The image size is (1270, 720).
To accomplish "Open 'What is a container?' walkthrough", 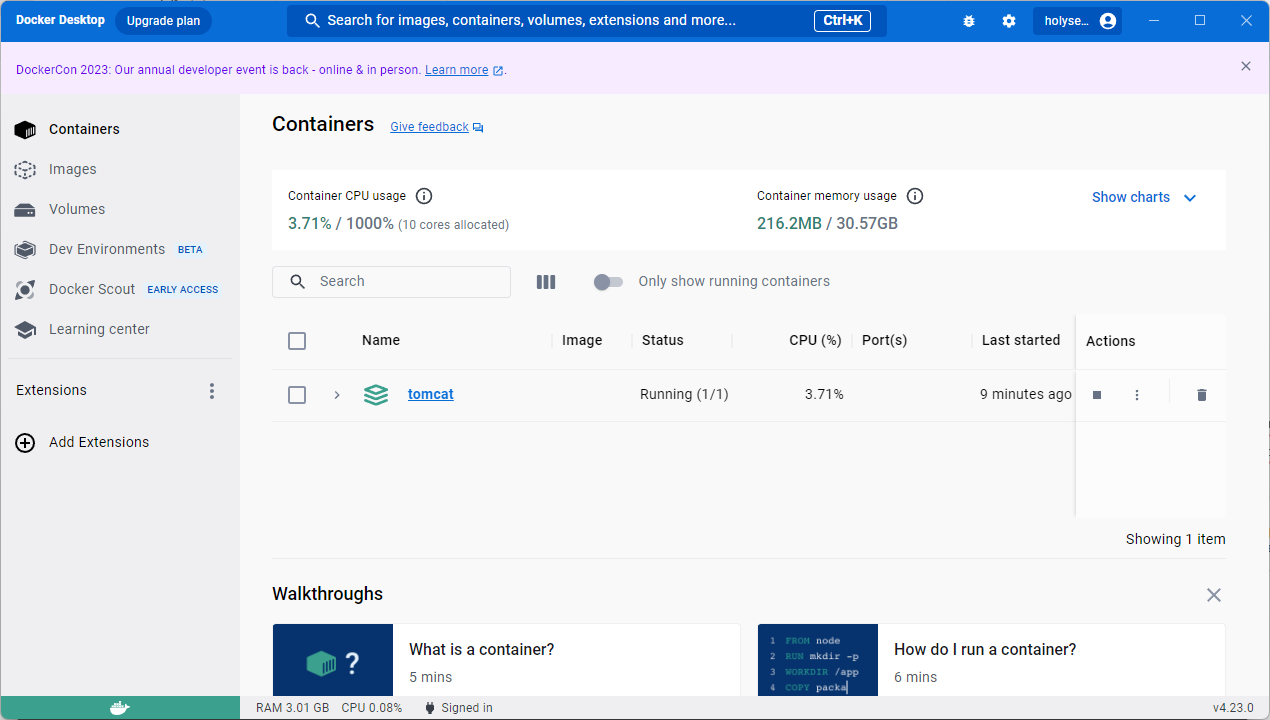I will 506,660.
